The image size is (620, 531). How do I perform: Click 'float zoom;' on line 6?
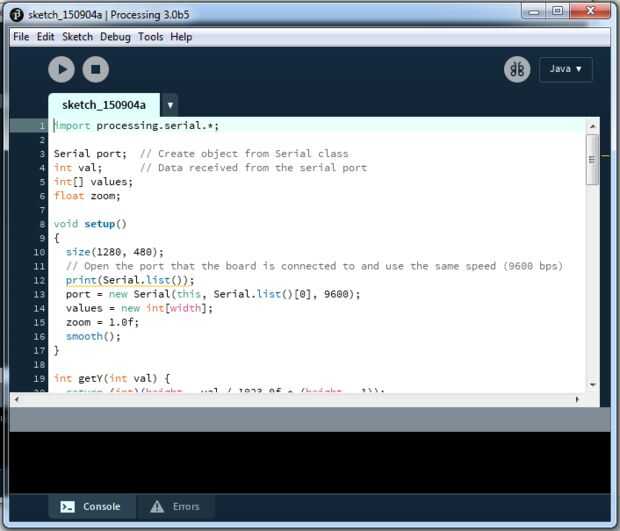[87, 196]
